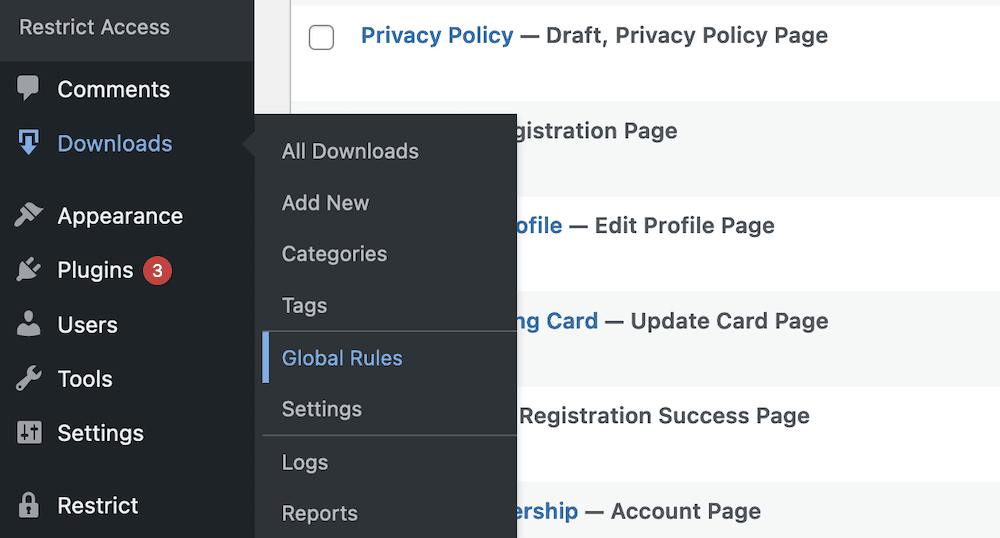Open Restrict Access in sidebar
This screenshot has width=1000, height=538.
pos(94,27)
